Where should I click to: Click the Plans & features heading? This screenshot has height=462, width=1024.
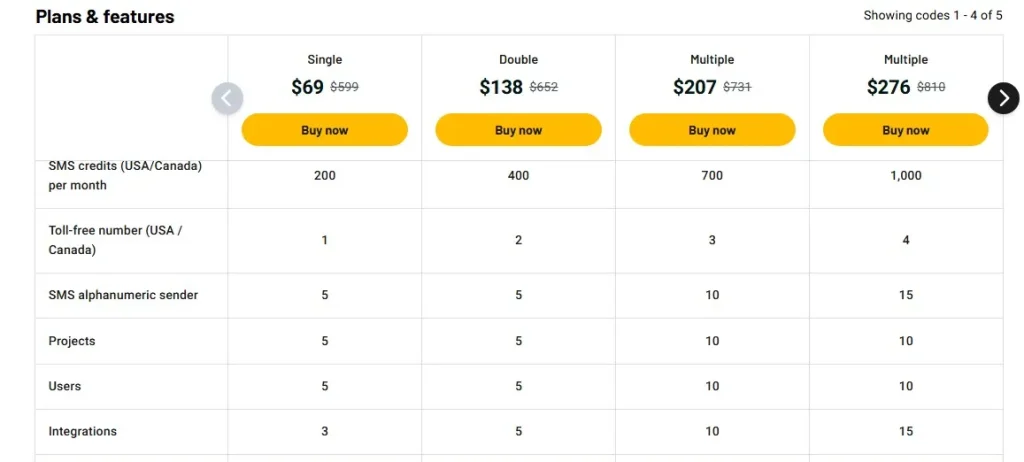pos(105,17)
